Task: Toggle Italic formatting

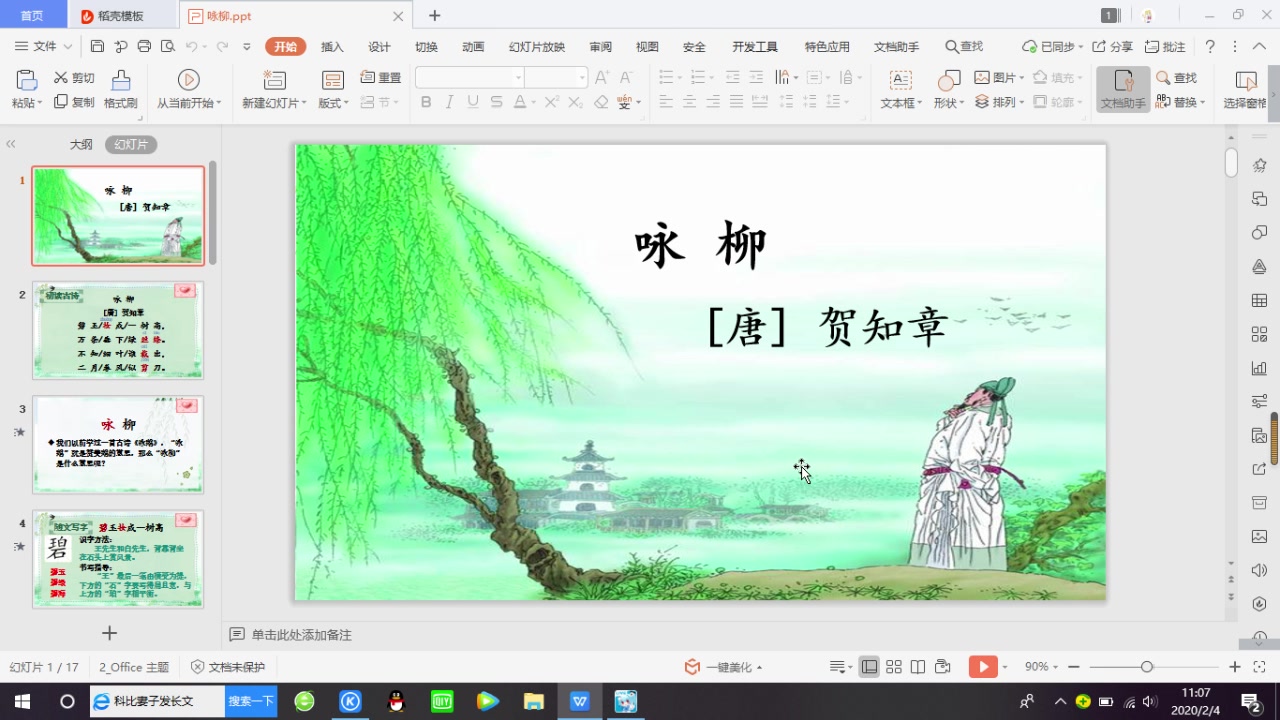Action: pyautogui.click(x=449, y=102)
